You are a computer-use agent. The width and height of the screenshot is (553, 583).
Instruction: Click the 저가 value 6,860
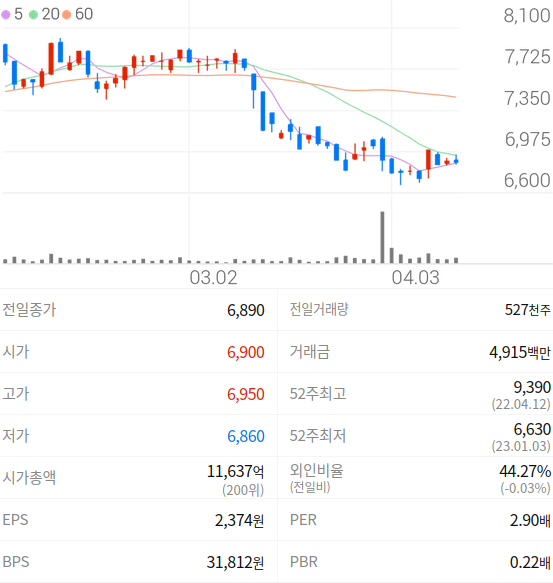(246, 436)
